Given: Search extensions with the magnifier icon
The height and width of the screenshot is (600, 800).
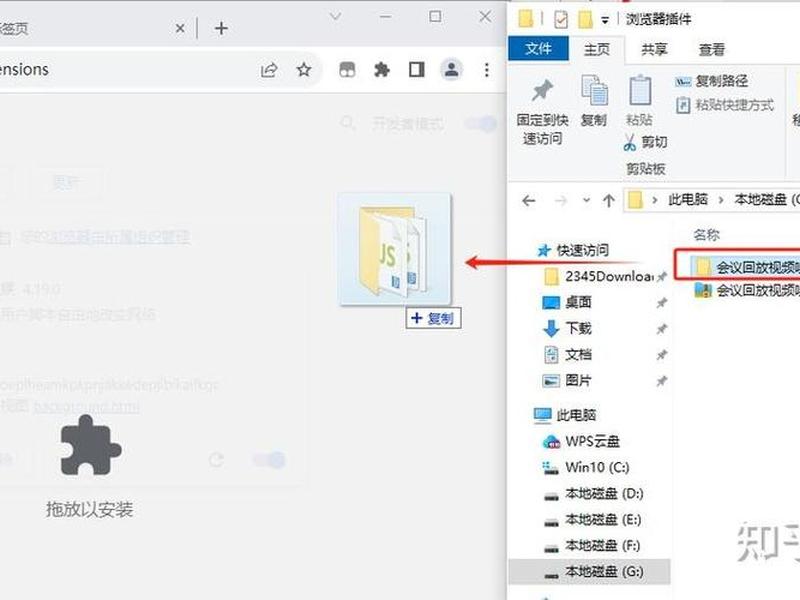Looking at the screenshot, I should tap(348, 123).
